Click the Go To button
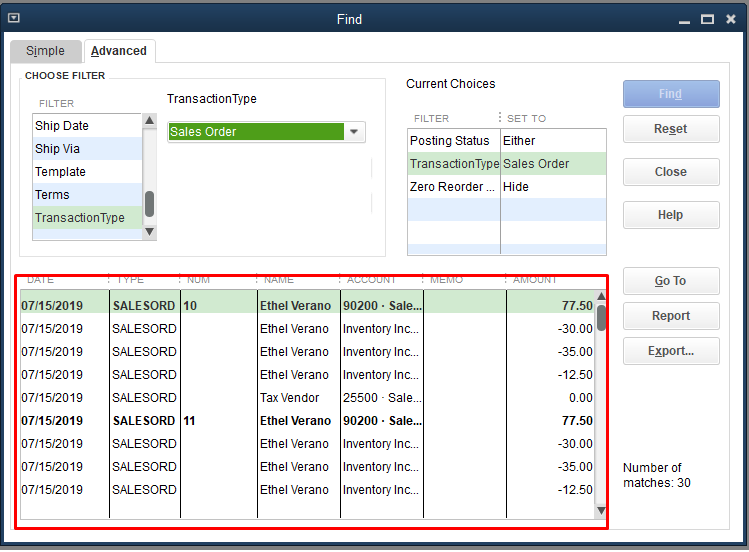 (x=671, y=281)
